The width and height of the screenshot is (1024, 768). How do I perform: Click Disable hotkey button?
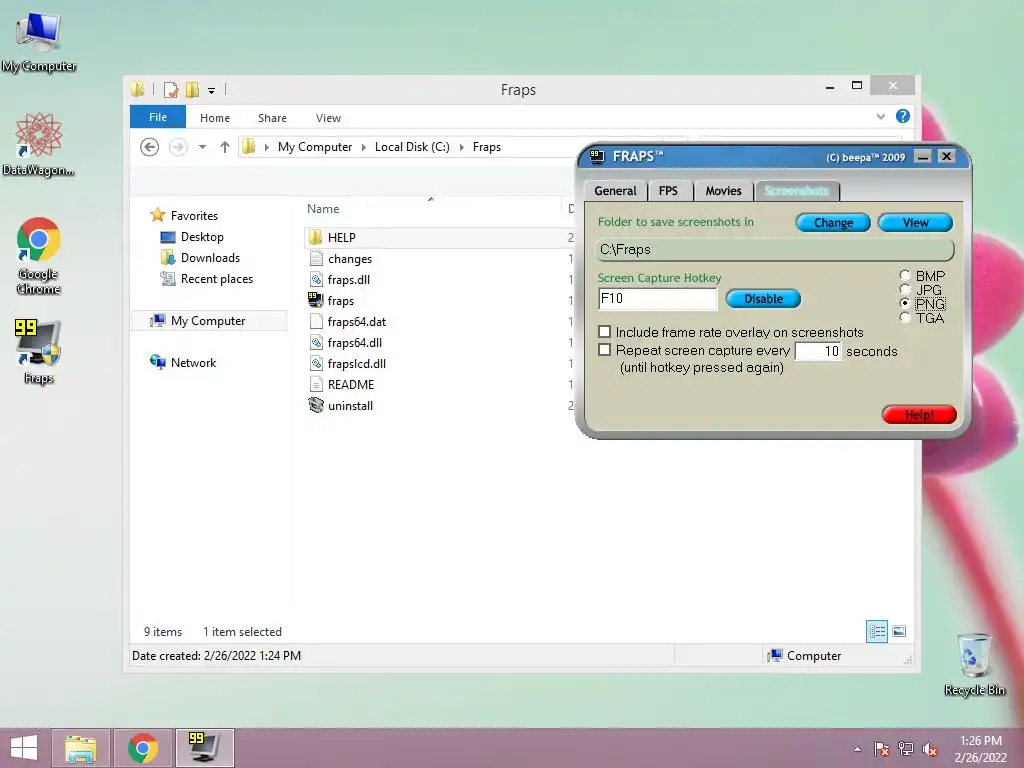click(763, 298)
